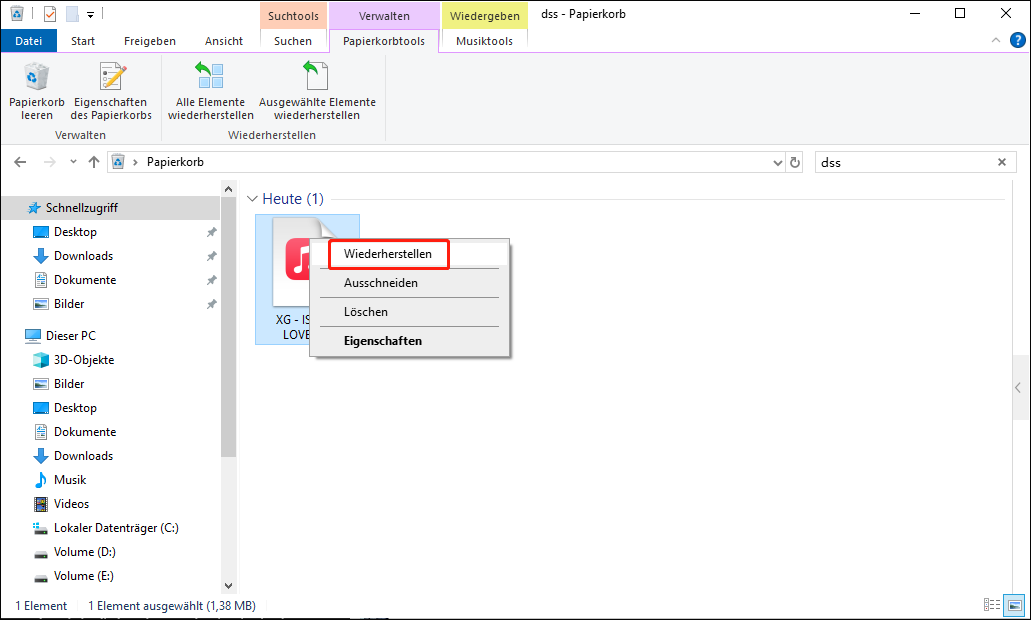
Task: Go forward with the forward arrow
Action: point(49,162)
